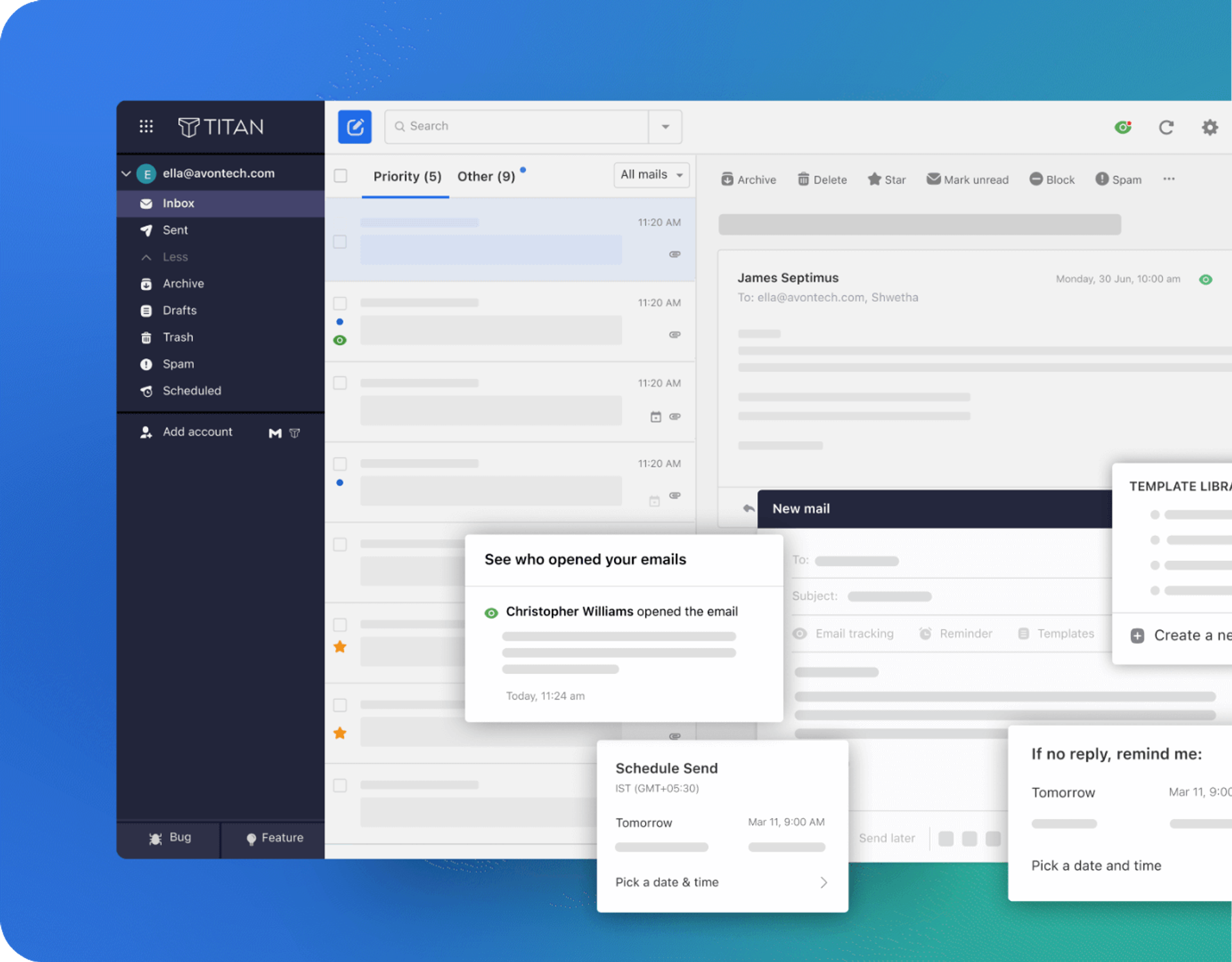Screen dimensions: 1232x962
Task: Focus the Search field
Action: [517, 126]
